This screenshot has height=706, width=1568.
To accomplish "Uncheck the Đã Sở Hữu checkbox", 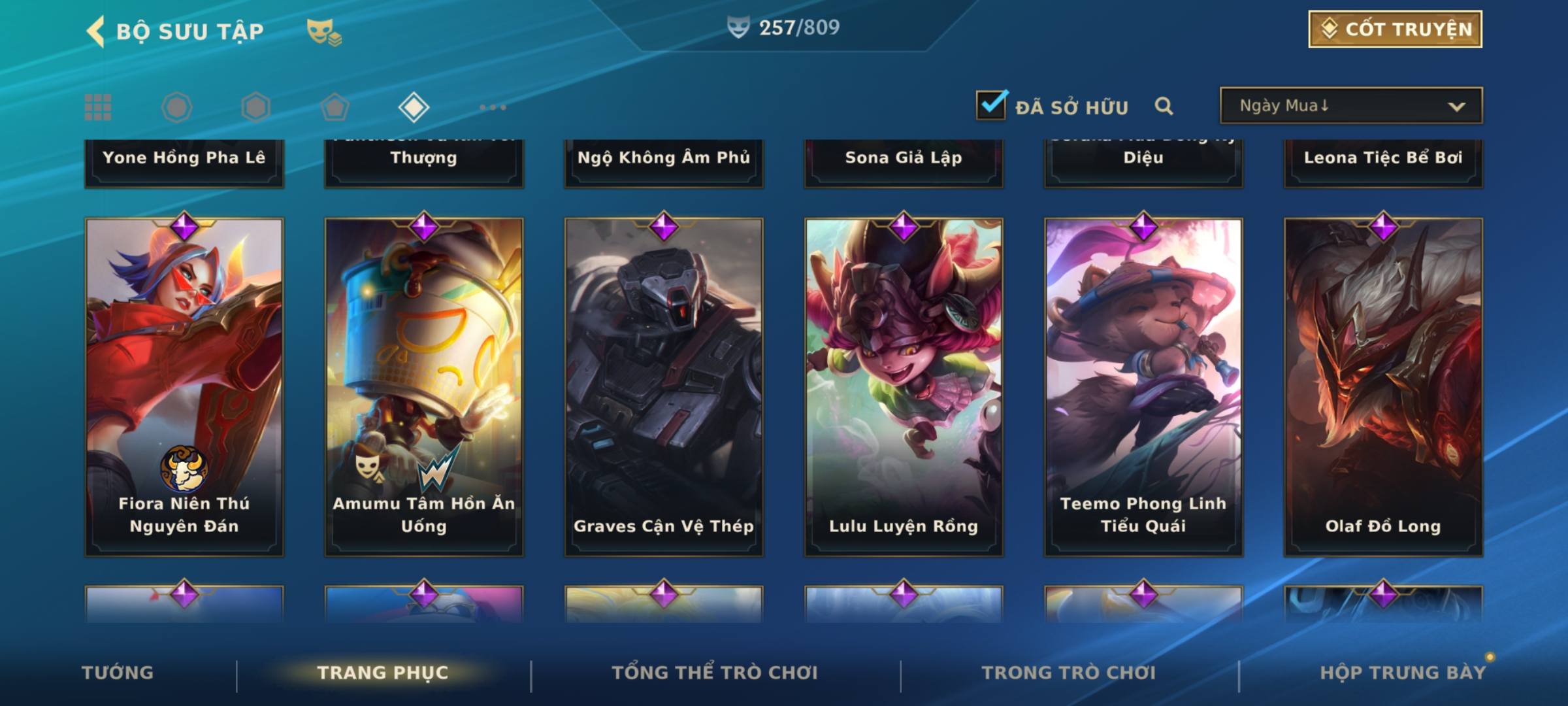I will pos(991,105).
